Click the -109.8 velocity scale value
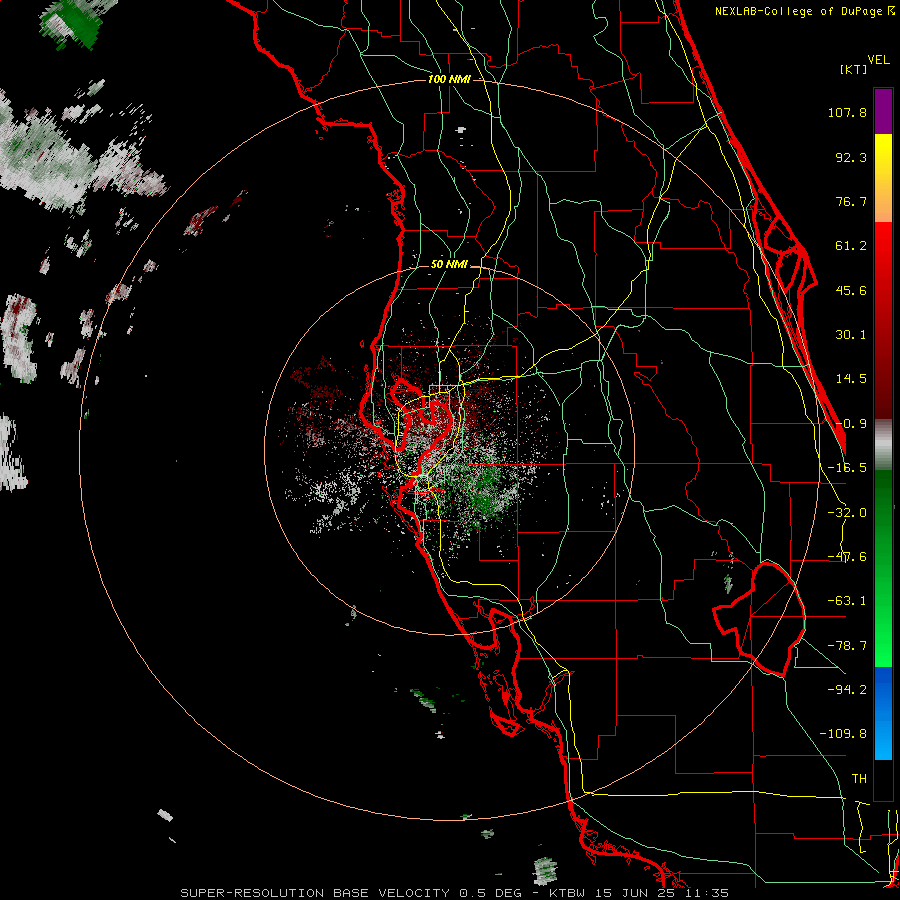 pyautogui.click(x=844, y=734)
